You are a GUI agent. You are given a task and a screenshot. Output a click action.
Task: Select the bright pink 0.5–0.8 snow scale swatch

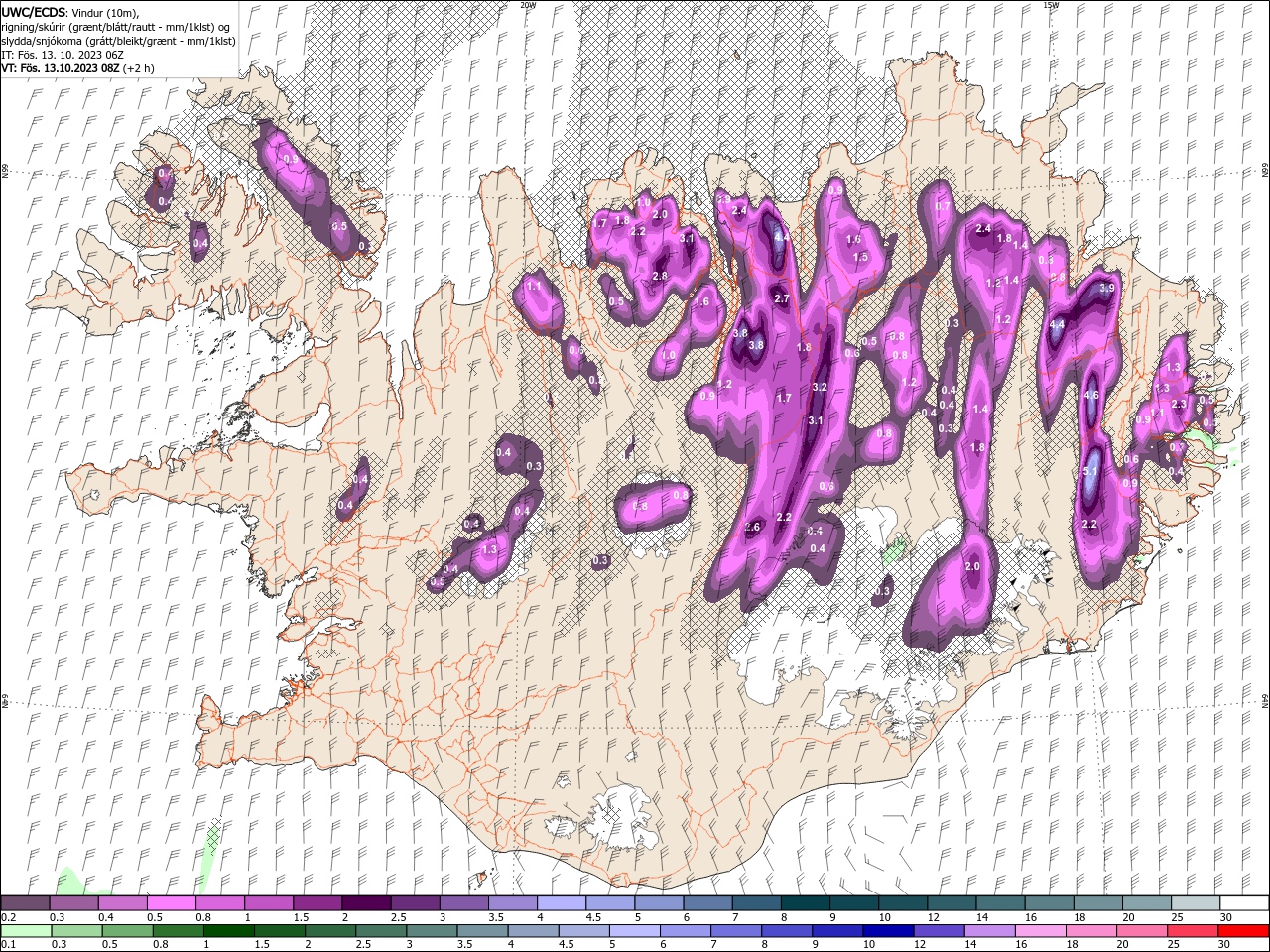click(171, 902)
